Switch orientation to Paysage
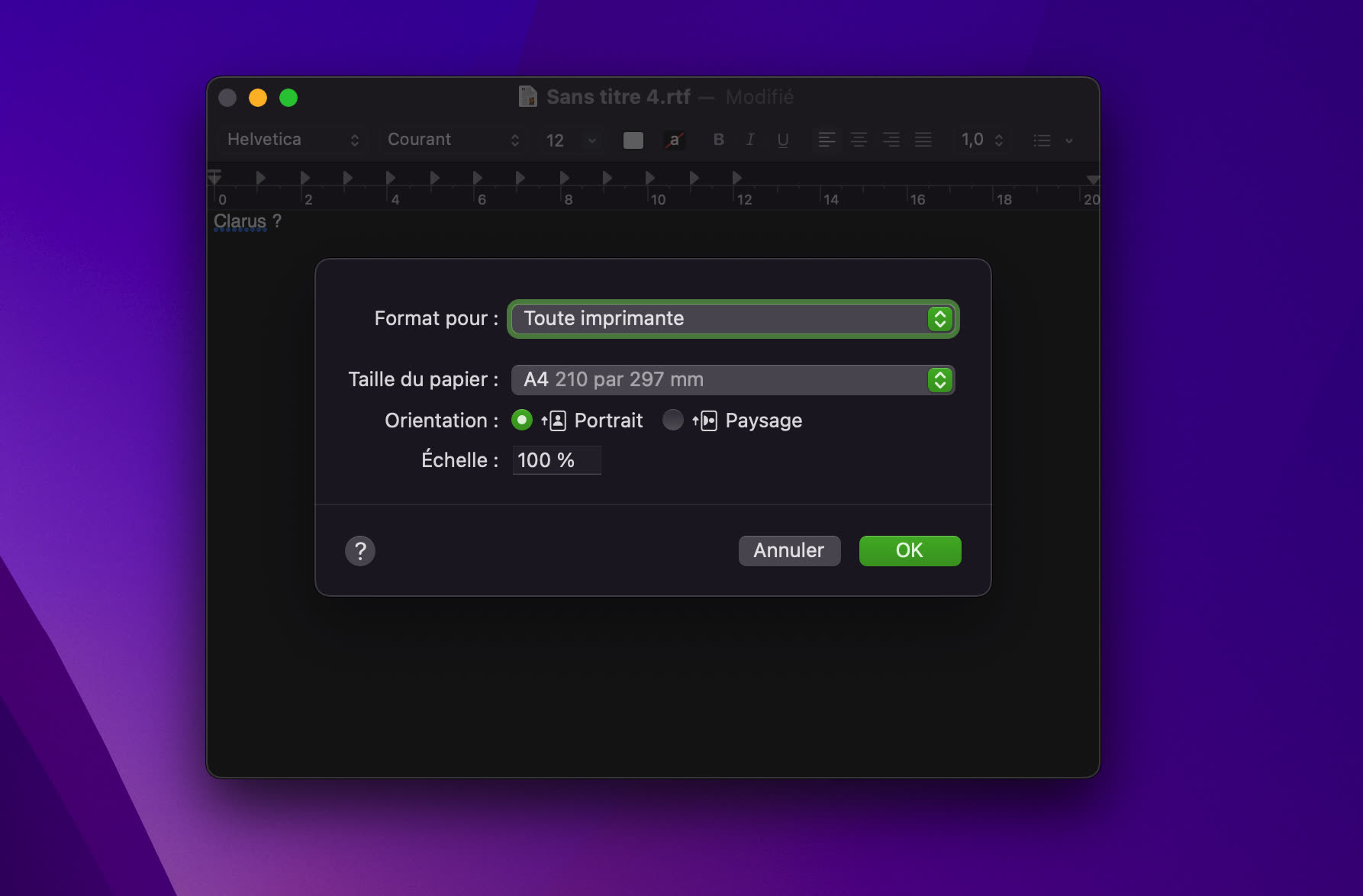 point(673,420)
